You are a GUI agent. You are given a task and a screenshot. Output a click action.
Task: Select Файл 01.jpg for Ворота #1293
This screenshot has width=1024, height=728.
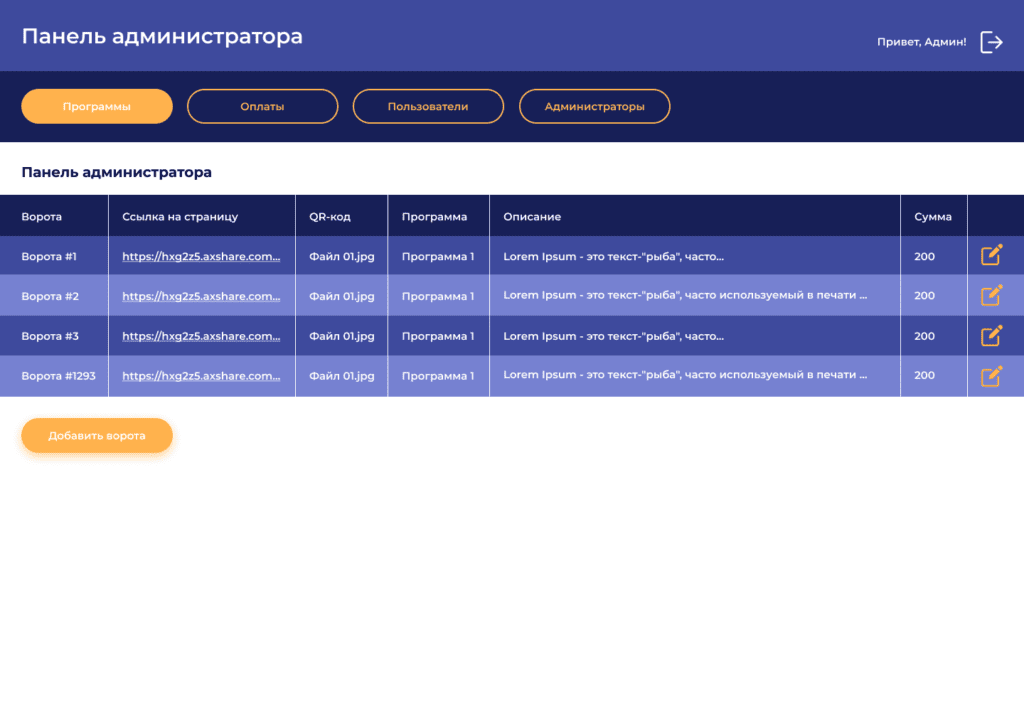pyautogui.click(x=342, y=376)
